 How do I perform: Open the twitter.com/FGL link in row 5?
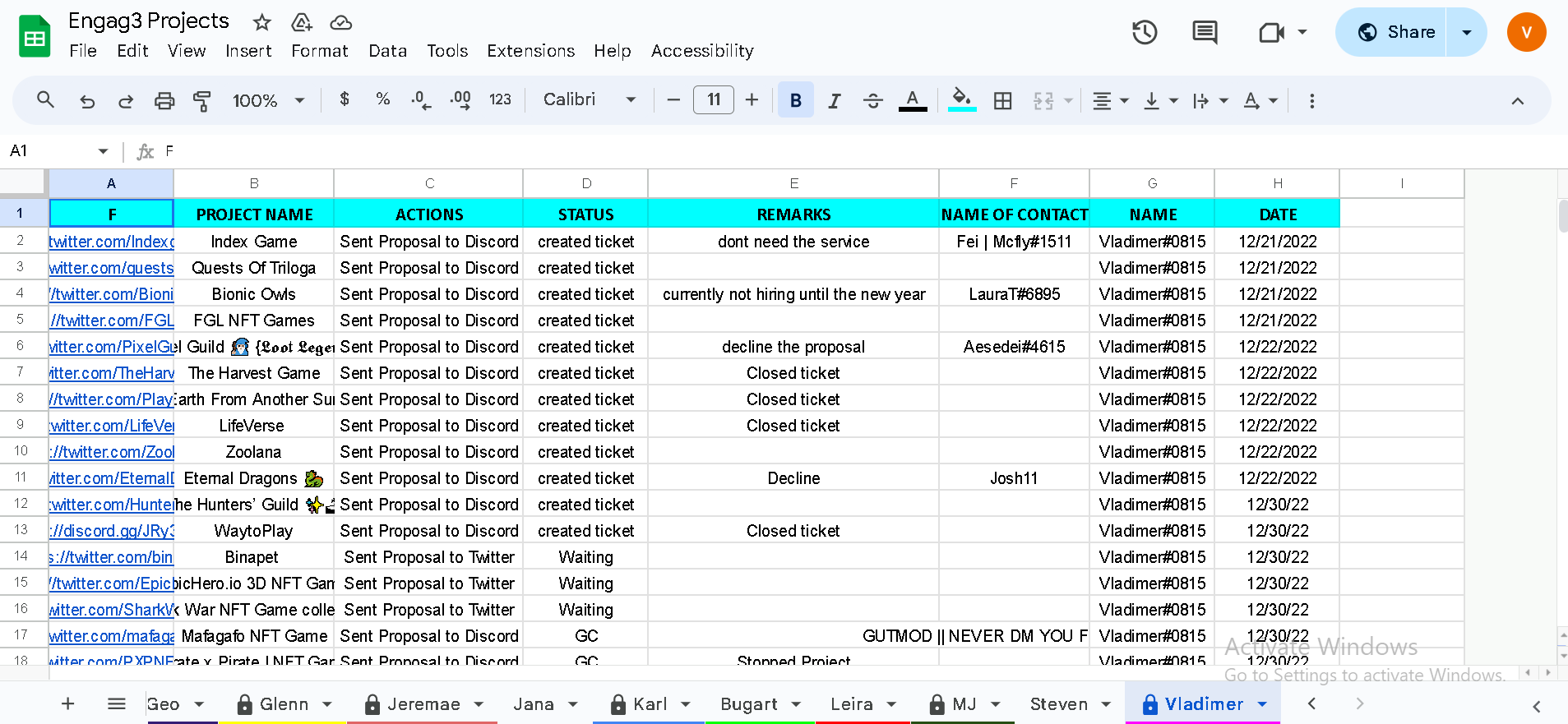point(112,320)
